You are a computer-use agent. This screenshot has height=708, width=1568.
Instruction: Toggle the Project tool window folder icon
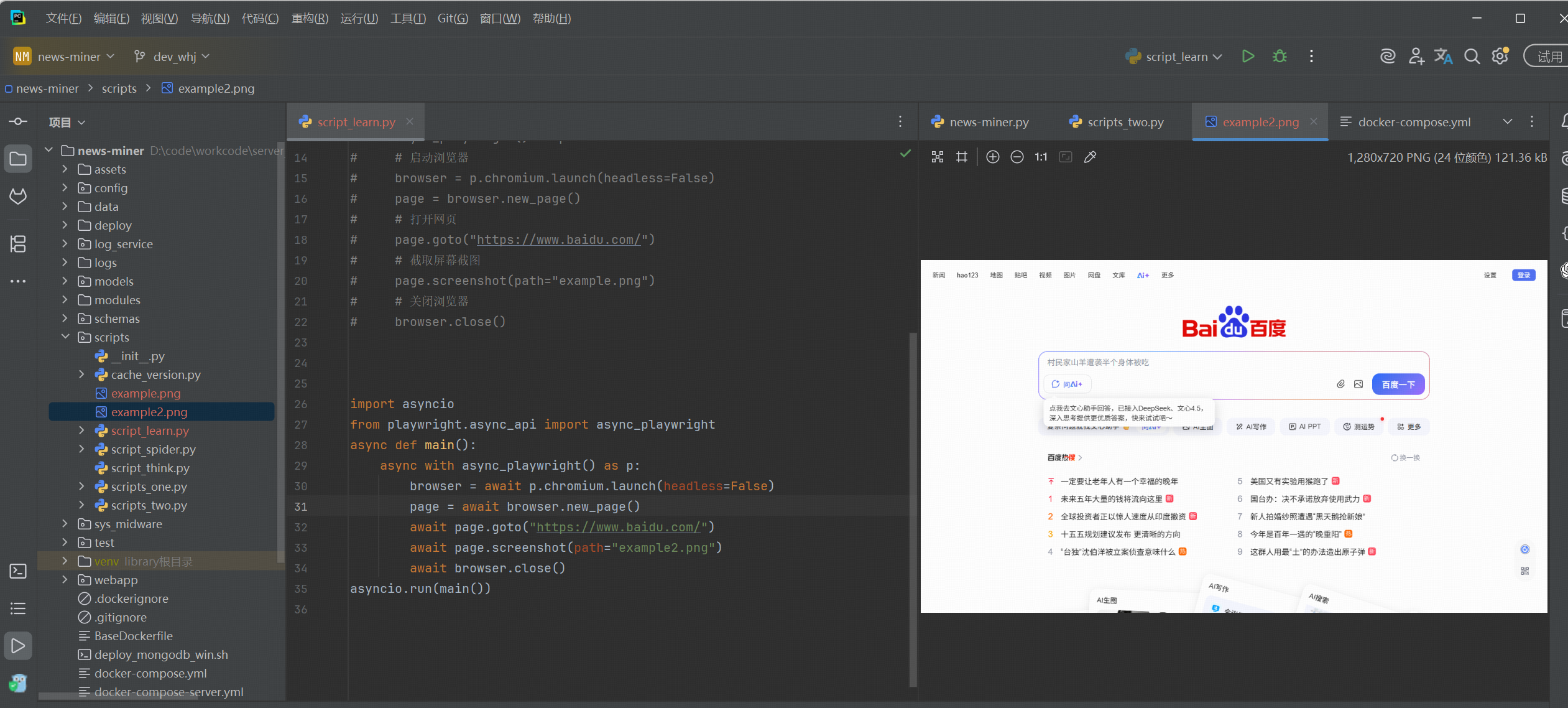18,159
